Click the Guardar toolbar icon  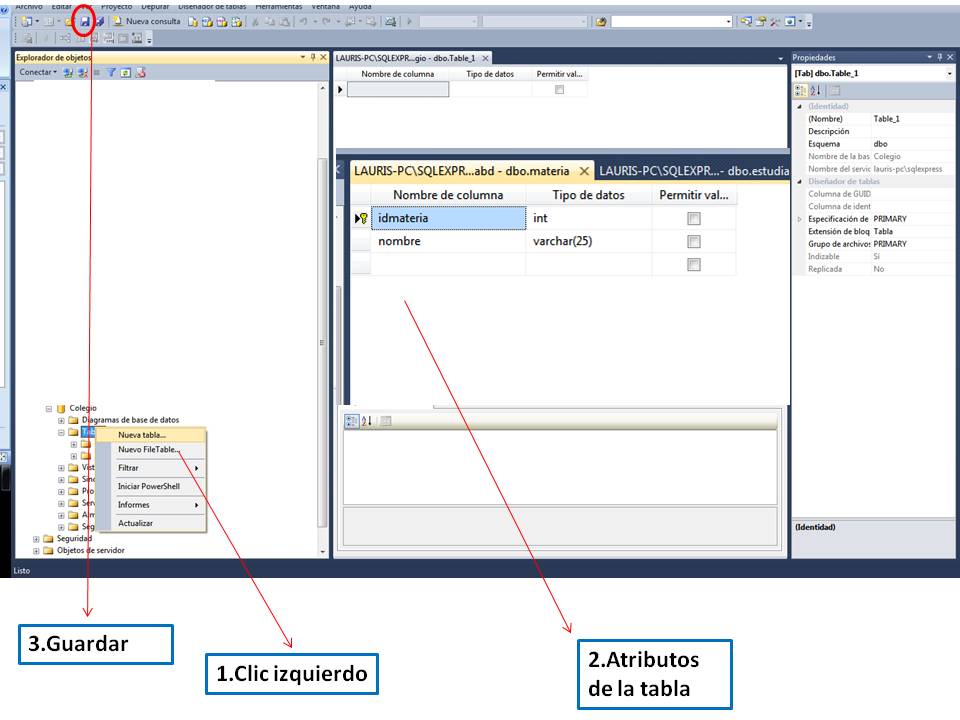click(x=85, y=21)
